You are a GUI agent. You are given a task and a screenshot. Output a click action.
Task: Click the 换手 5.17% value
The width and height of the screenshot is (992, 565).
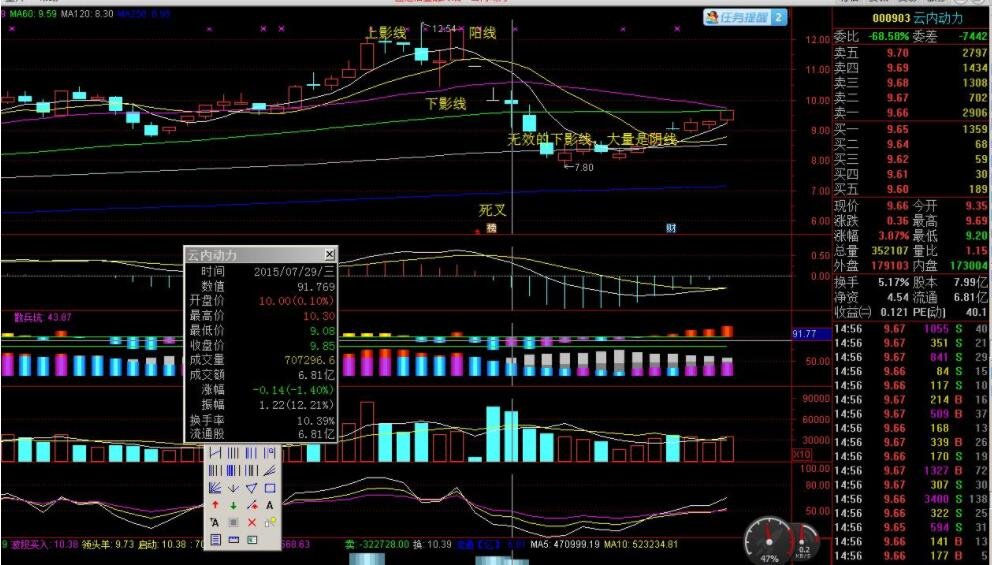click(x=894, y=282)
